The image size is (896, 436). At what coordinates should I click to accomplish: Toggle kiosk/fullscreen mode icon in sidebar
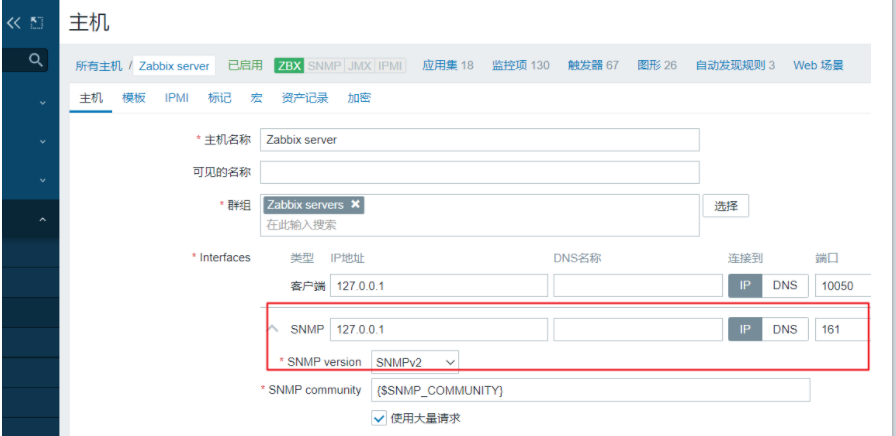[37, 23]
